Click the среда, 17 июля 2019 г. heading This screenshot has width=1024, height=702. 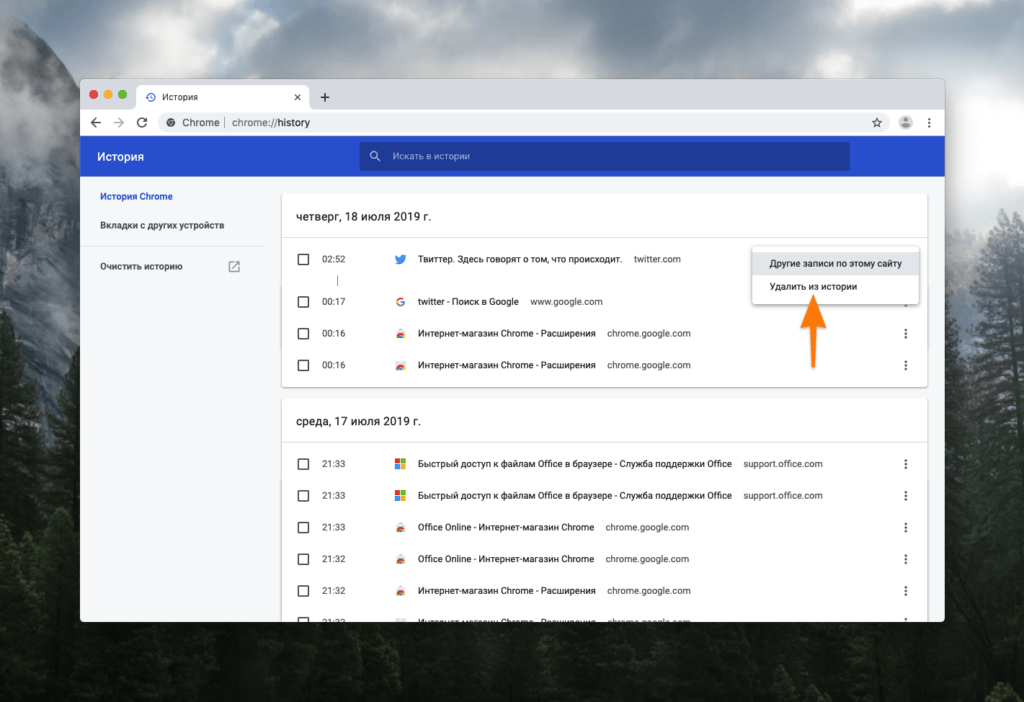(358, 422)
